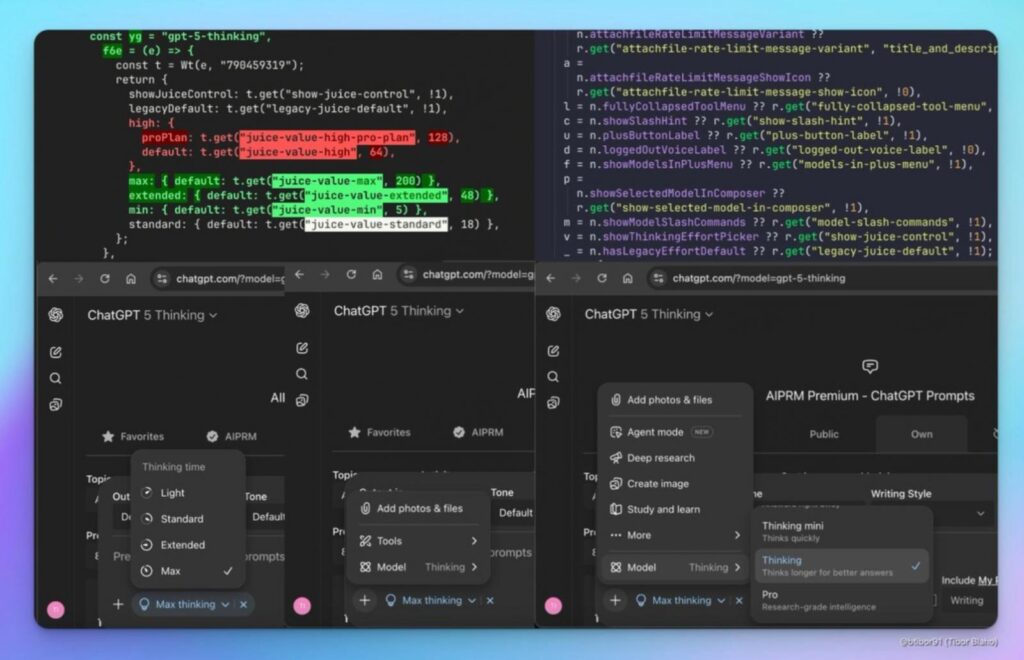The image size is (1024, 660).
Task: Expand the Tools submenu
Action: [x=418, y=541]
